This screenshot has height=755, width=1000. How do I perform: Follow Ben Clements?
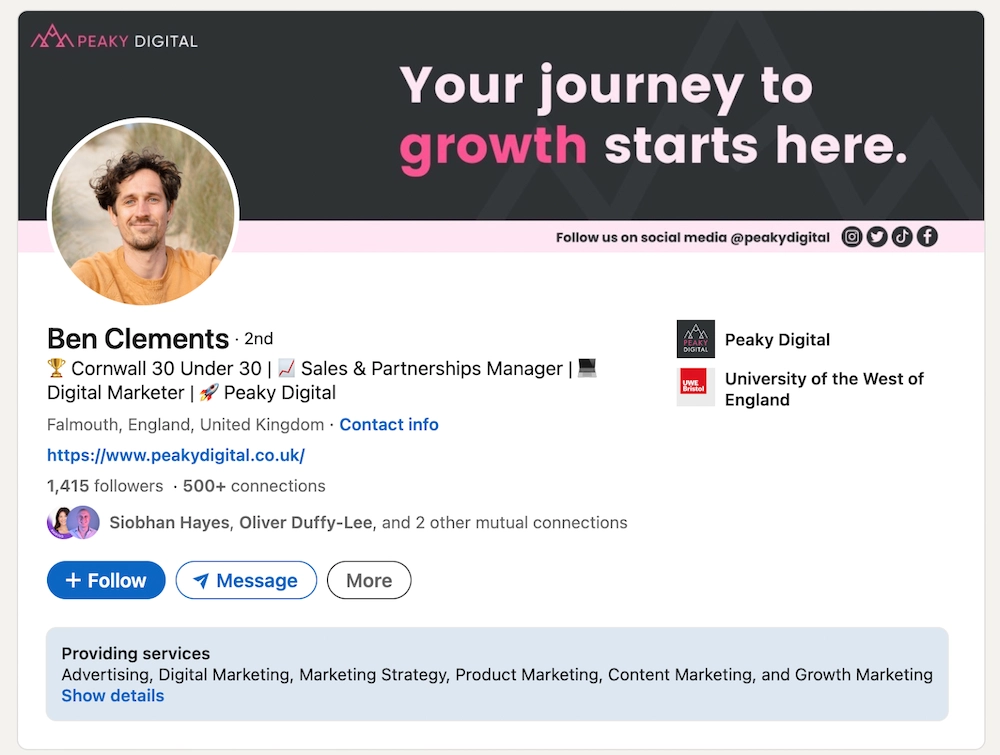pyautogui.click(x=105, y=580)
